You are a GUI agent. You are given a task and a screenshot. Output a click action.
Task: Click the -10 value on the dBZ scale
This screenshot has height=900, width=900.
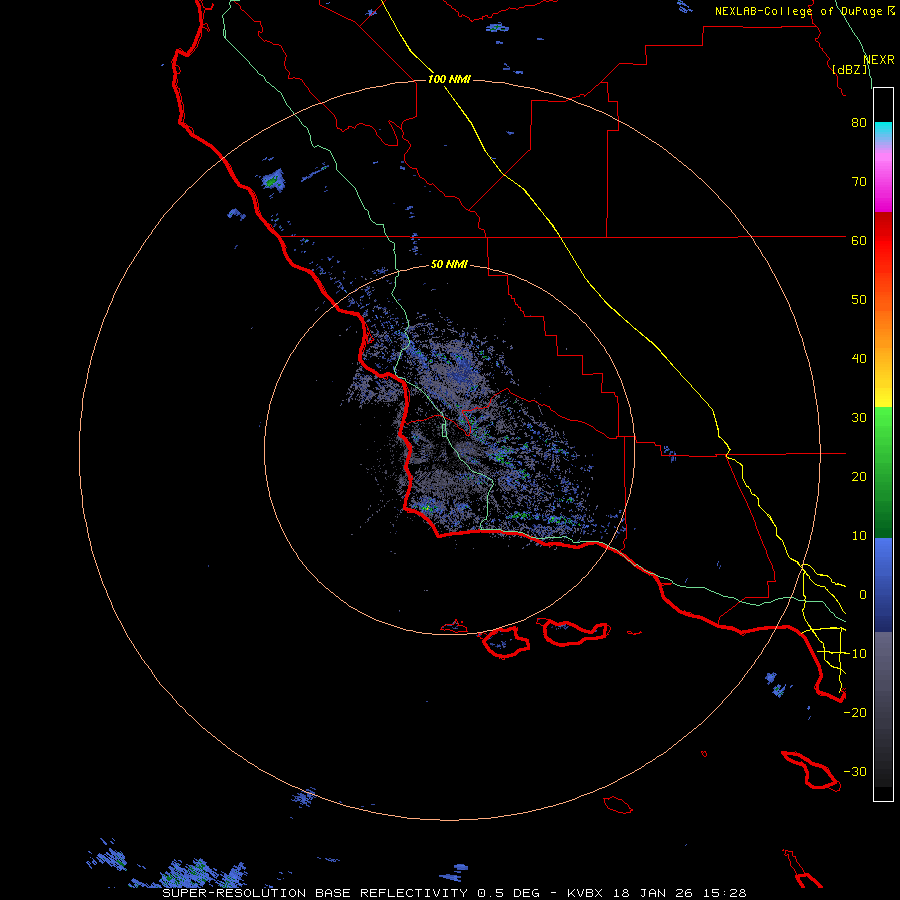[x=855, y=654]
